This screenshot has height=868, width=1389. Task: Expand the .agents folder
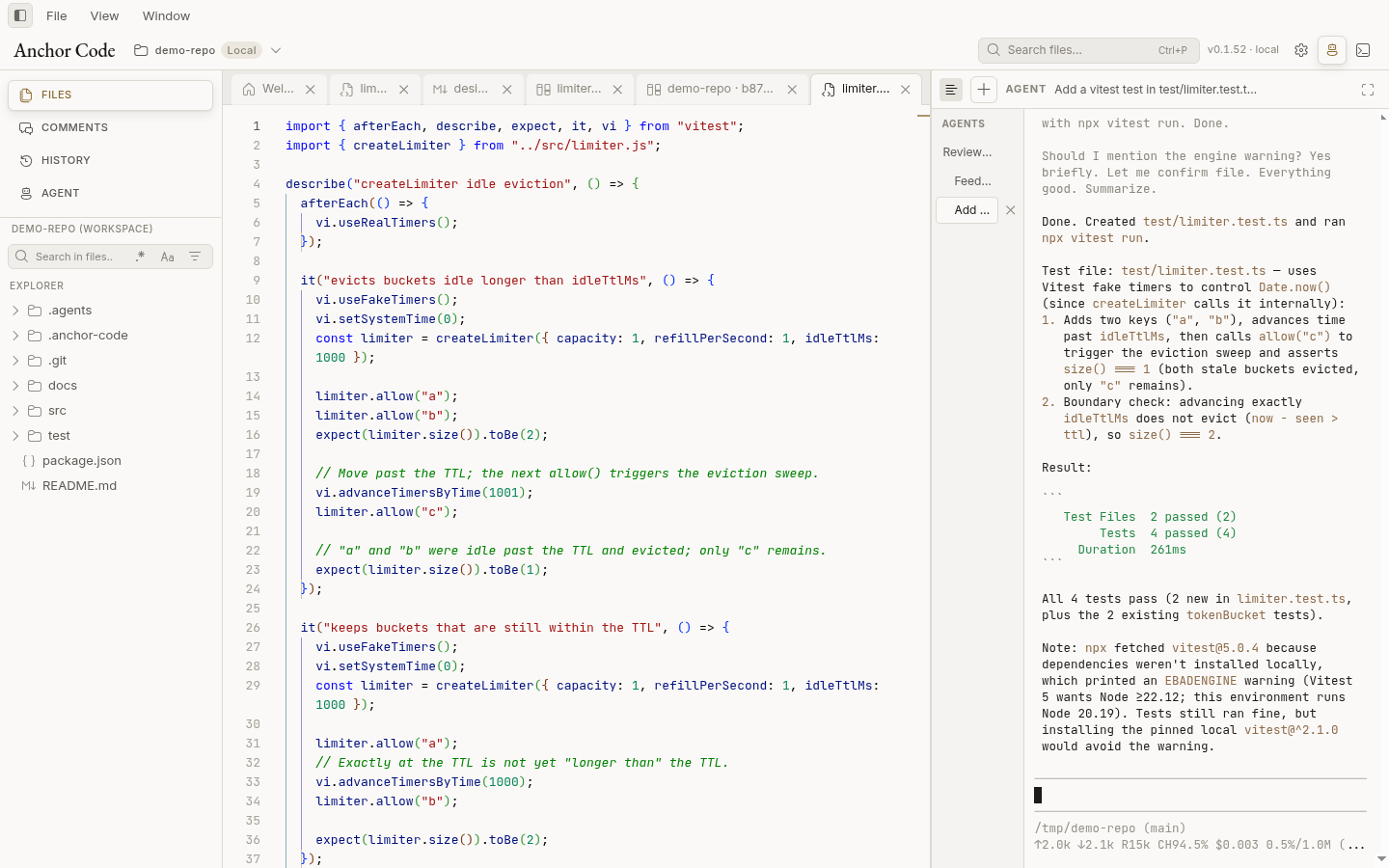[x=15, y=311]
